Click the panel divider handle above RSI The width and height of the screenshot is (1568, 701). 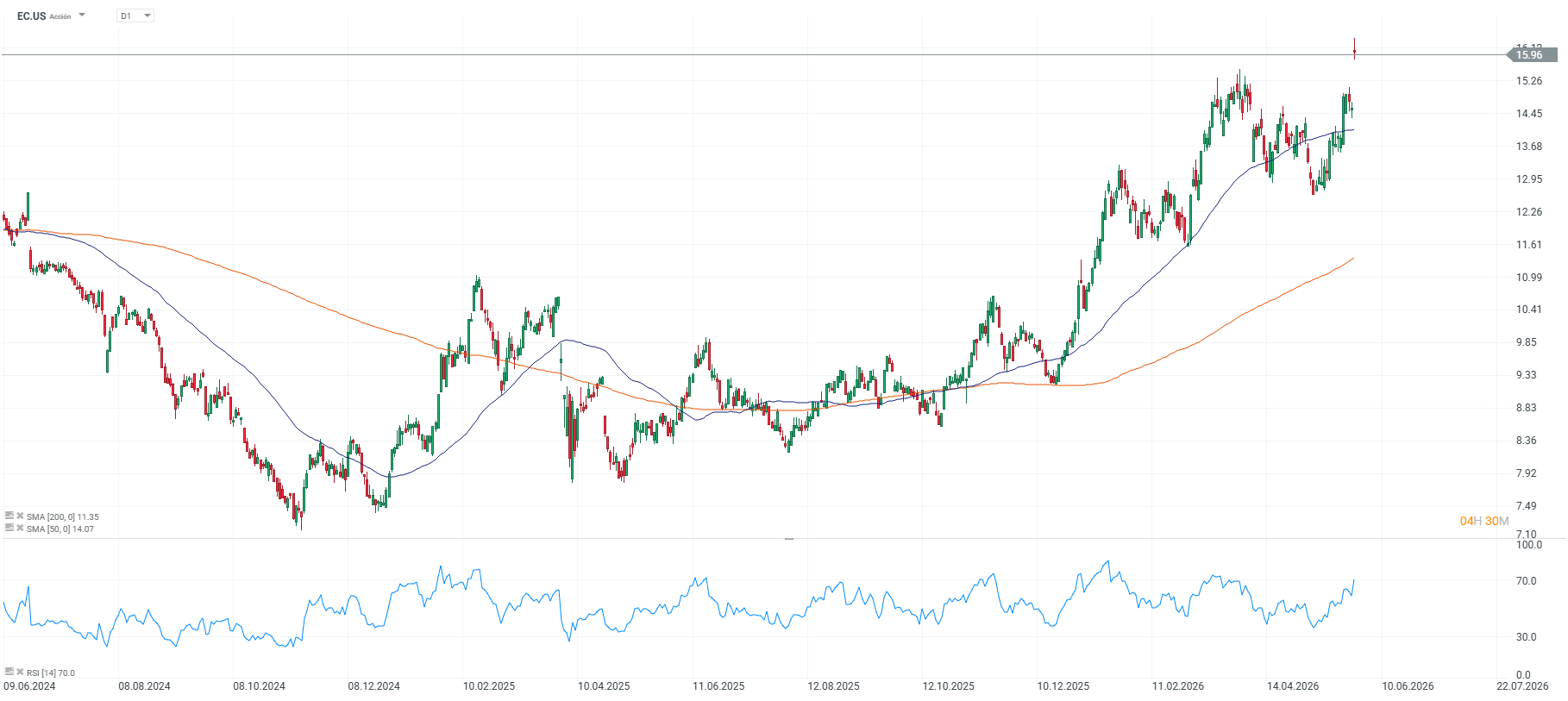tap(788, 539)
